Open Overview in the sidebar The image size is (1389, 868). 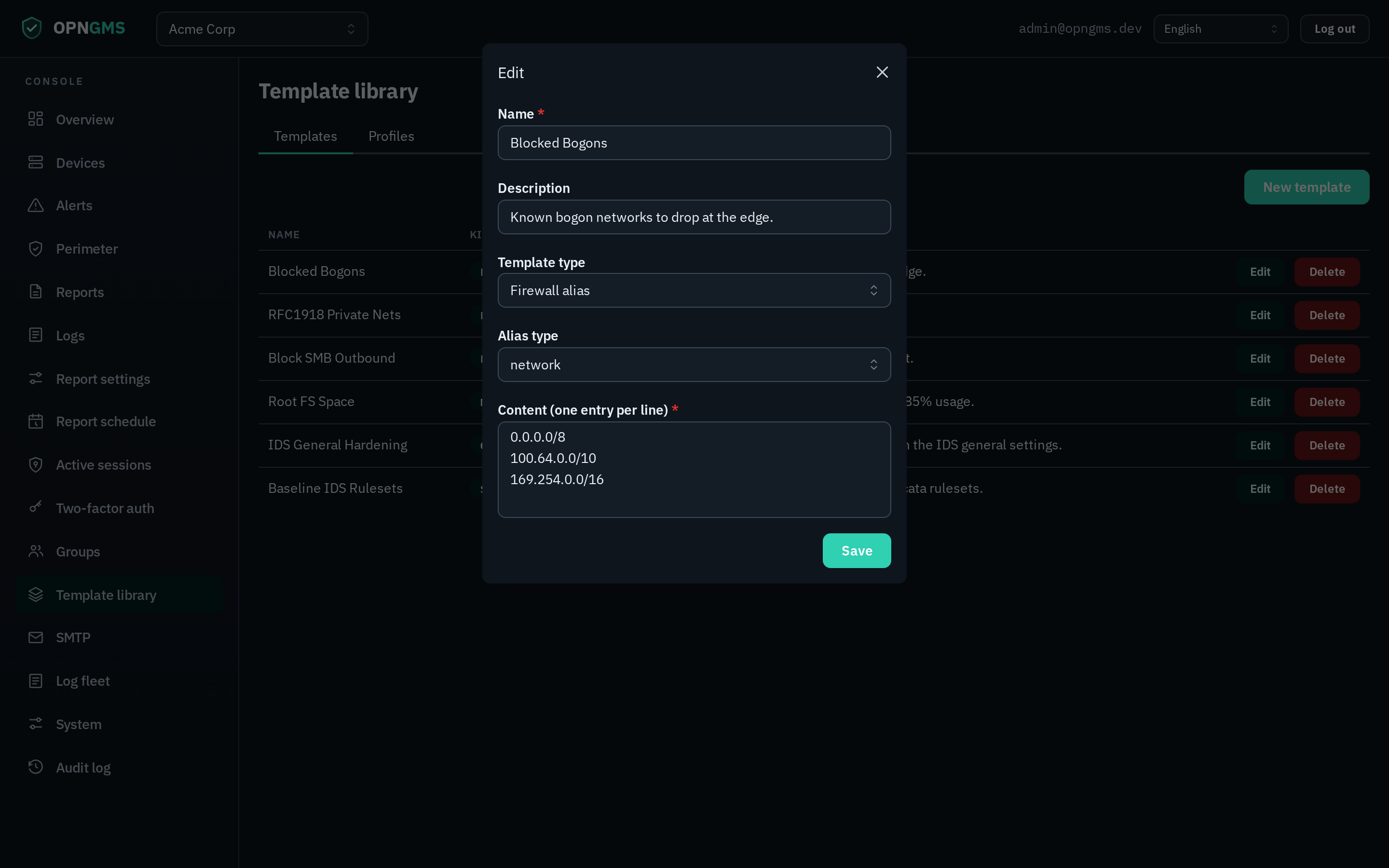pos(120,120)
